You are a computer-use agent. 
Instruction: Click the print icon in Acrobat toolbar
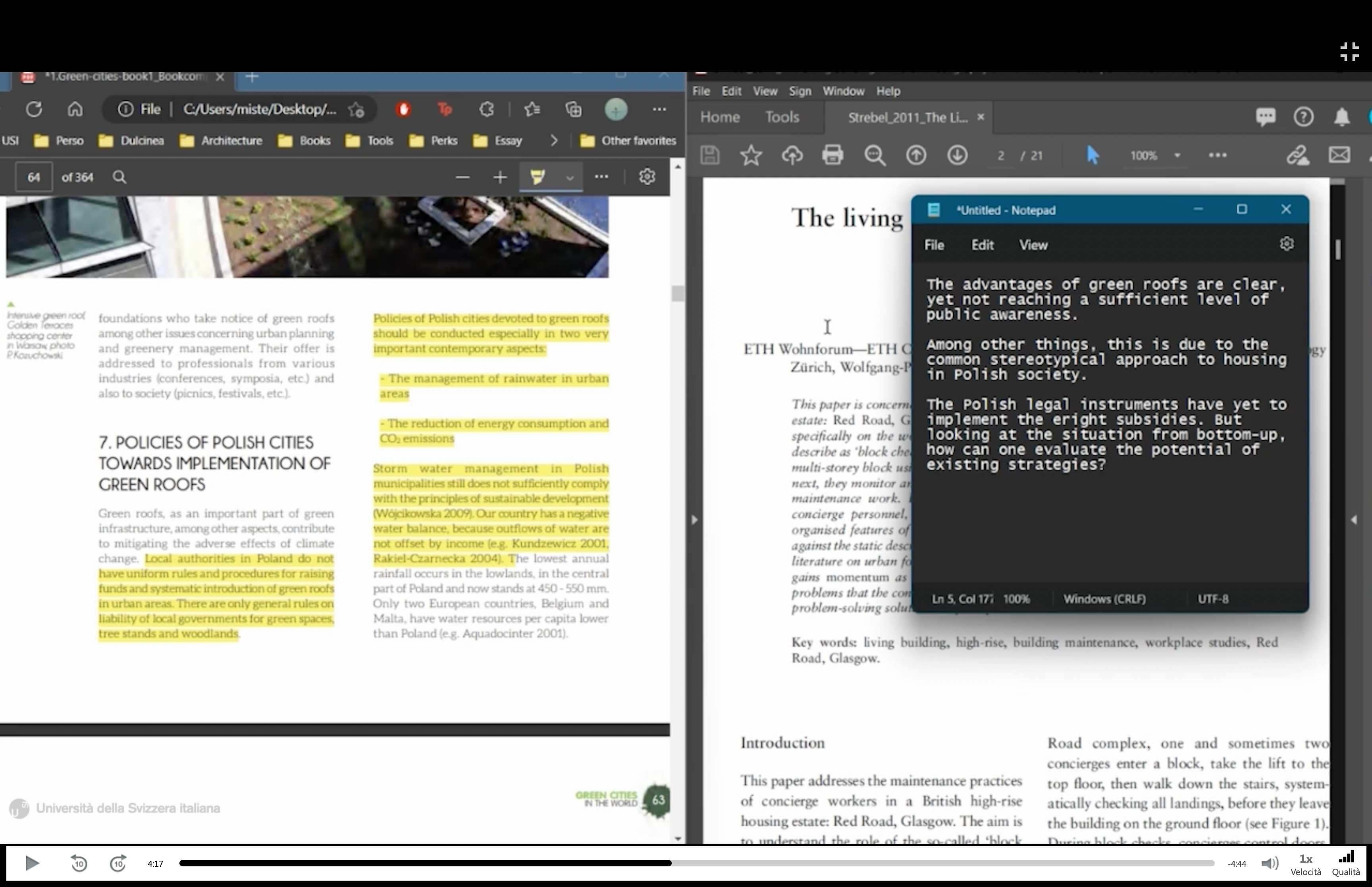(x=832, y=155)
